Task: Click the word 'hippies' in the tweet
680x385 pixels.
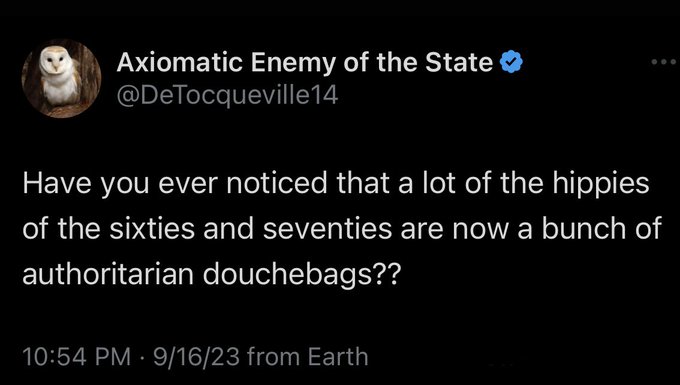Action: tap(600, 184)
